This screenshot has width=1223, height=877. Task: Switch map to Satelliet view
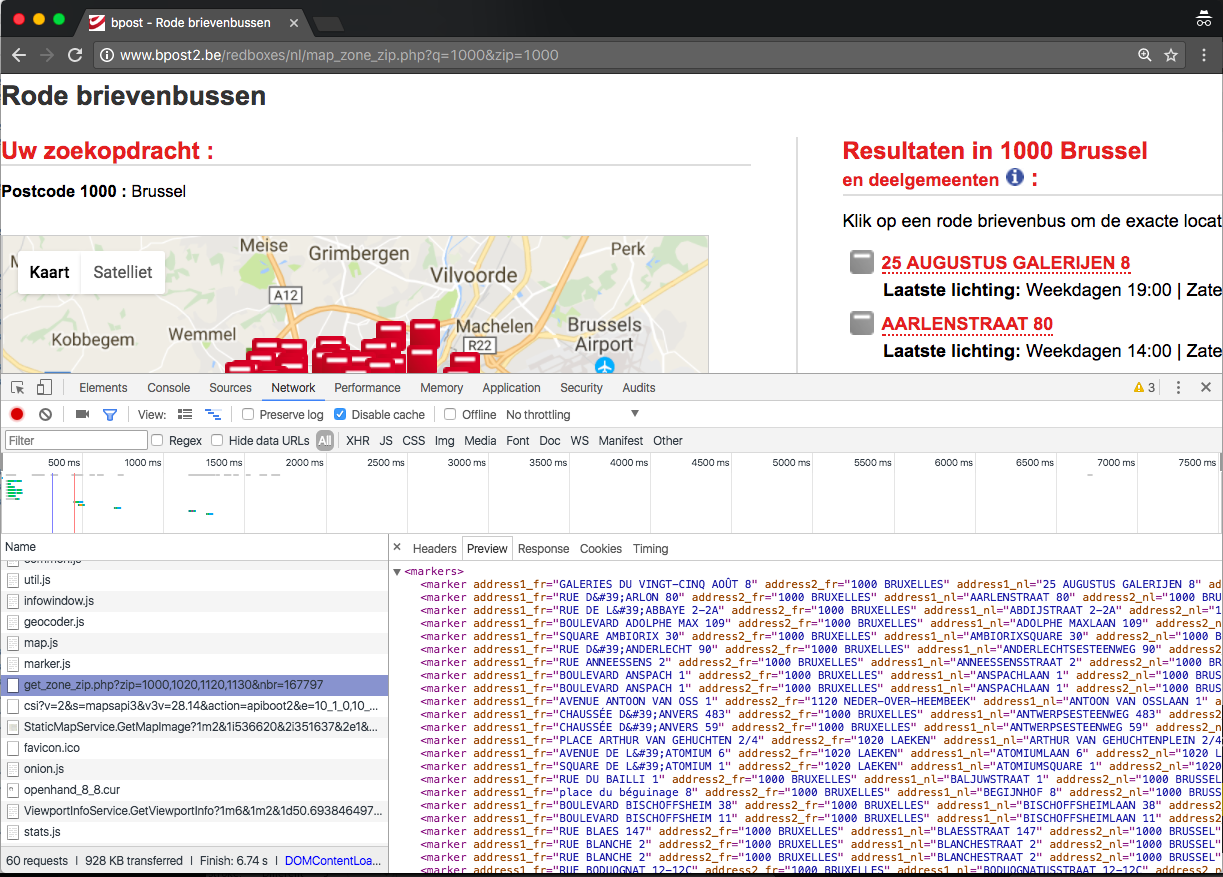click(123, 272)
